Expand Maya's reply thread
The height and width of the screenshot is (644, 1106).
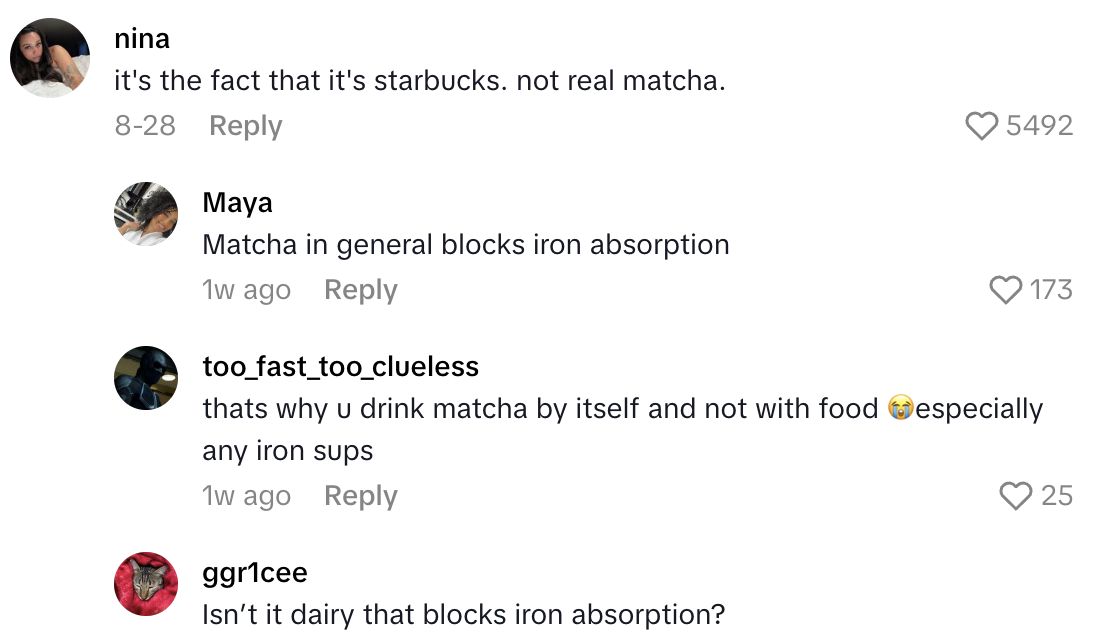(465, 245)
